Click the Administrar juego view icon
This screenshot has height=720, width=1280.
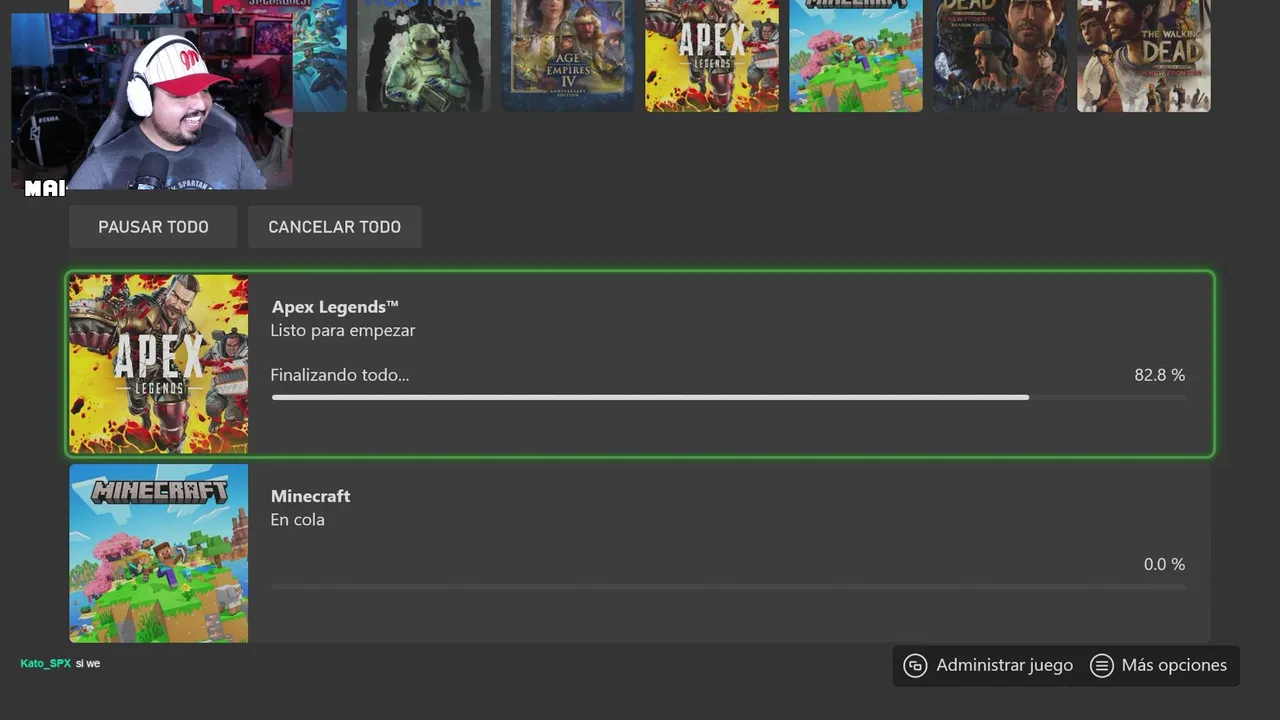(x=915, y=666)
